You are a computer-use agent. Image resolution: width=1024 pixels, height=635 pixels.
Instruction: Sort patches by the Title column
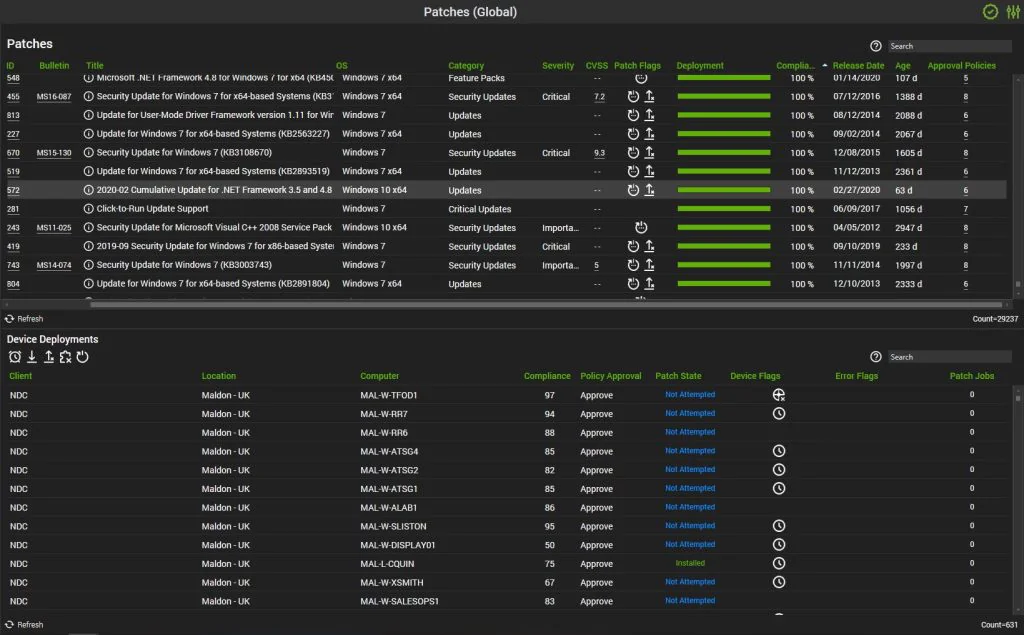click(95, 65)
